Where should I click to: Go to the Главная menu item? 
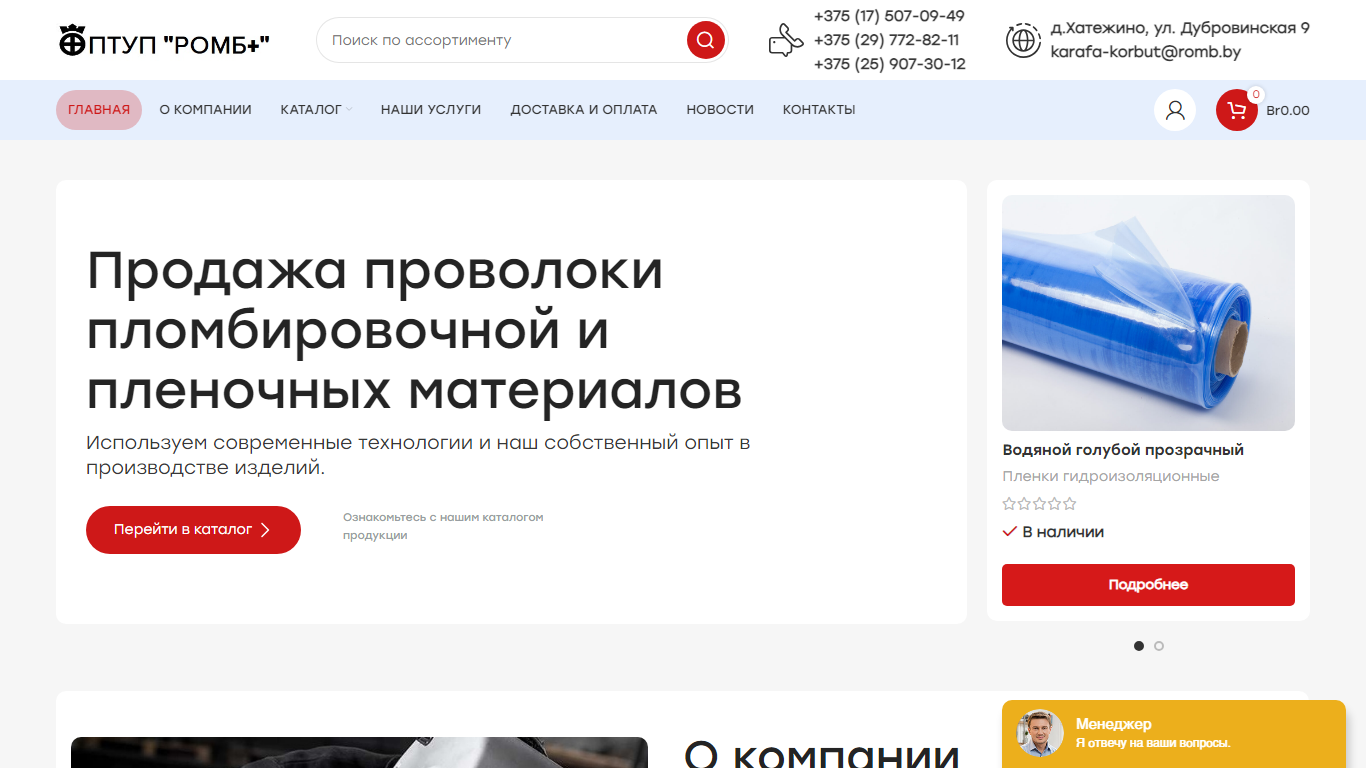pyautogui.click(x=99, y=110)
